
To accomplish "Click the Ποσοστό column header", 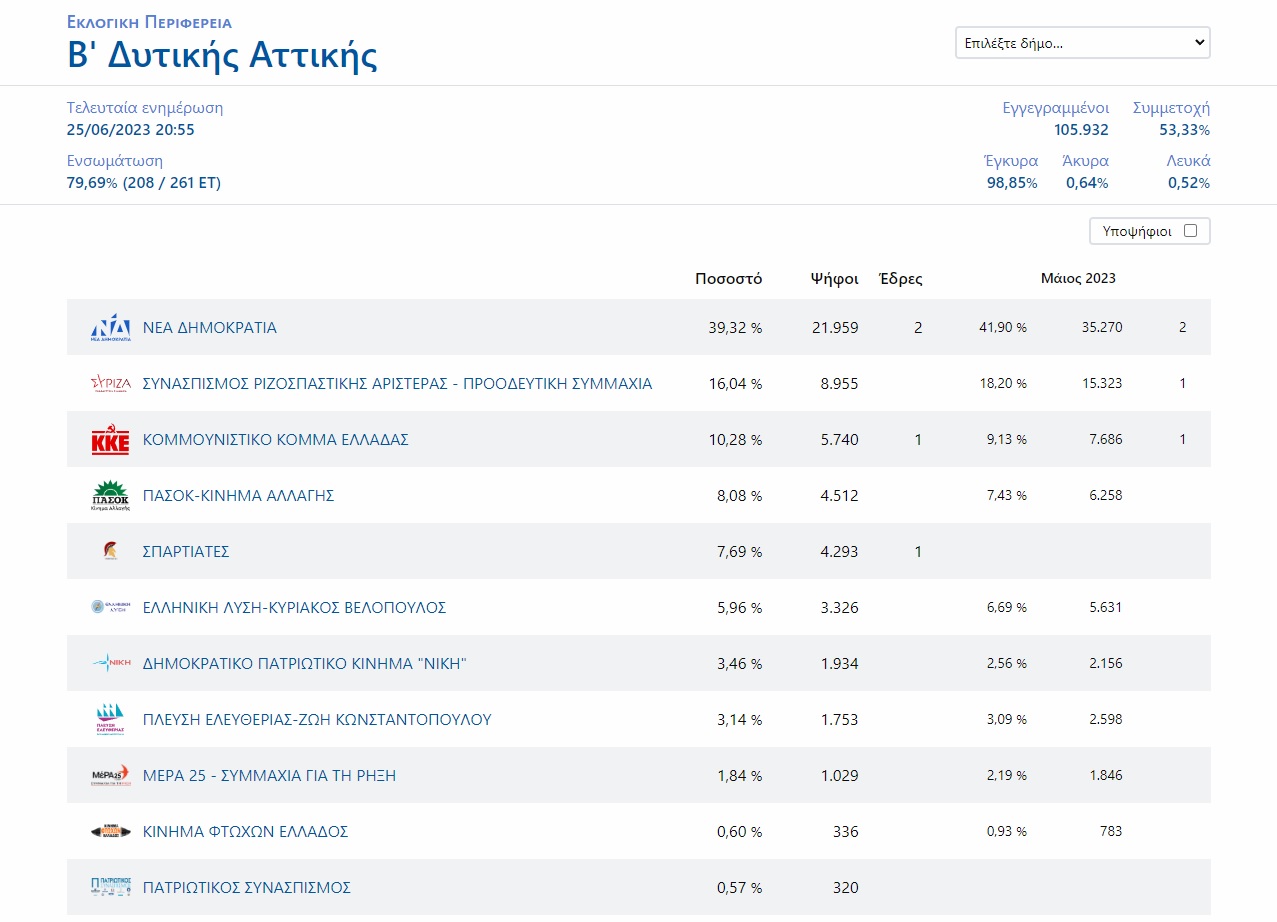I will tap(728, 279).
